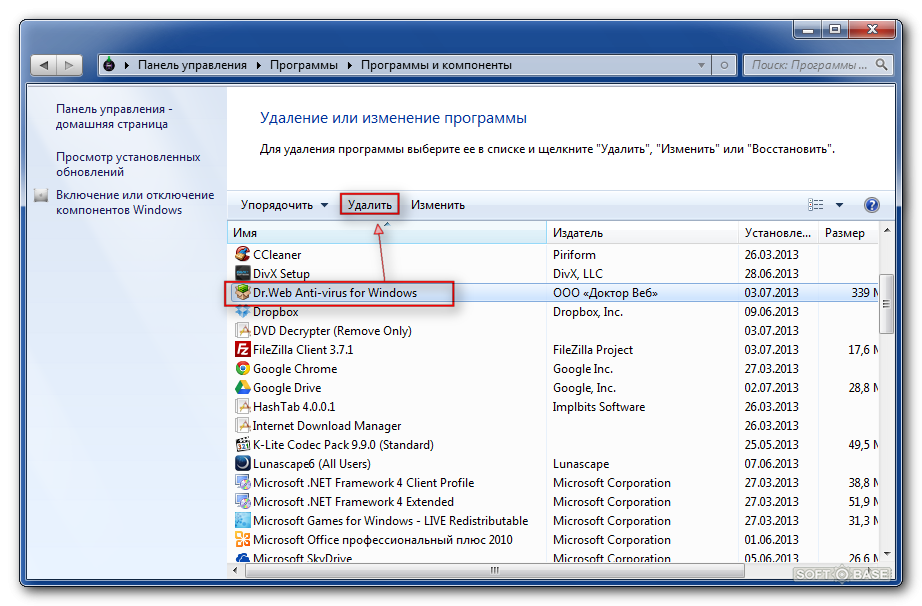Click the FileZilla Client icon
The height and width of the screenshot is (606, 922).
(x=242, y=349)
